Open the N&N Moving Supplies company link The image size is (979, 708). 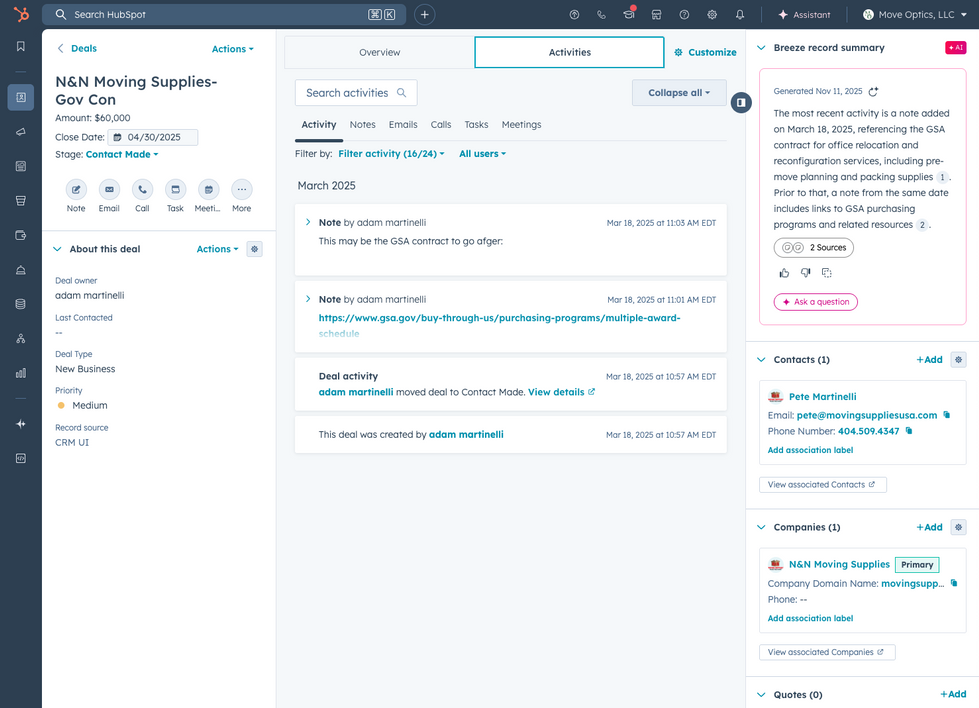839,564
